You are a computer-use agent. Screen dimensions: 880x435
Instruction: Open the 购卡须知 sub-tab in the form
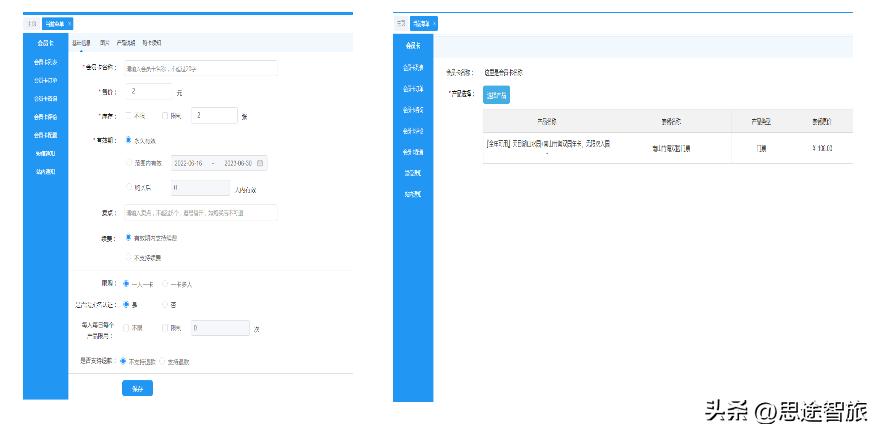click(x=152, y=43)
